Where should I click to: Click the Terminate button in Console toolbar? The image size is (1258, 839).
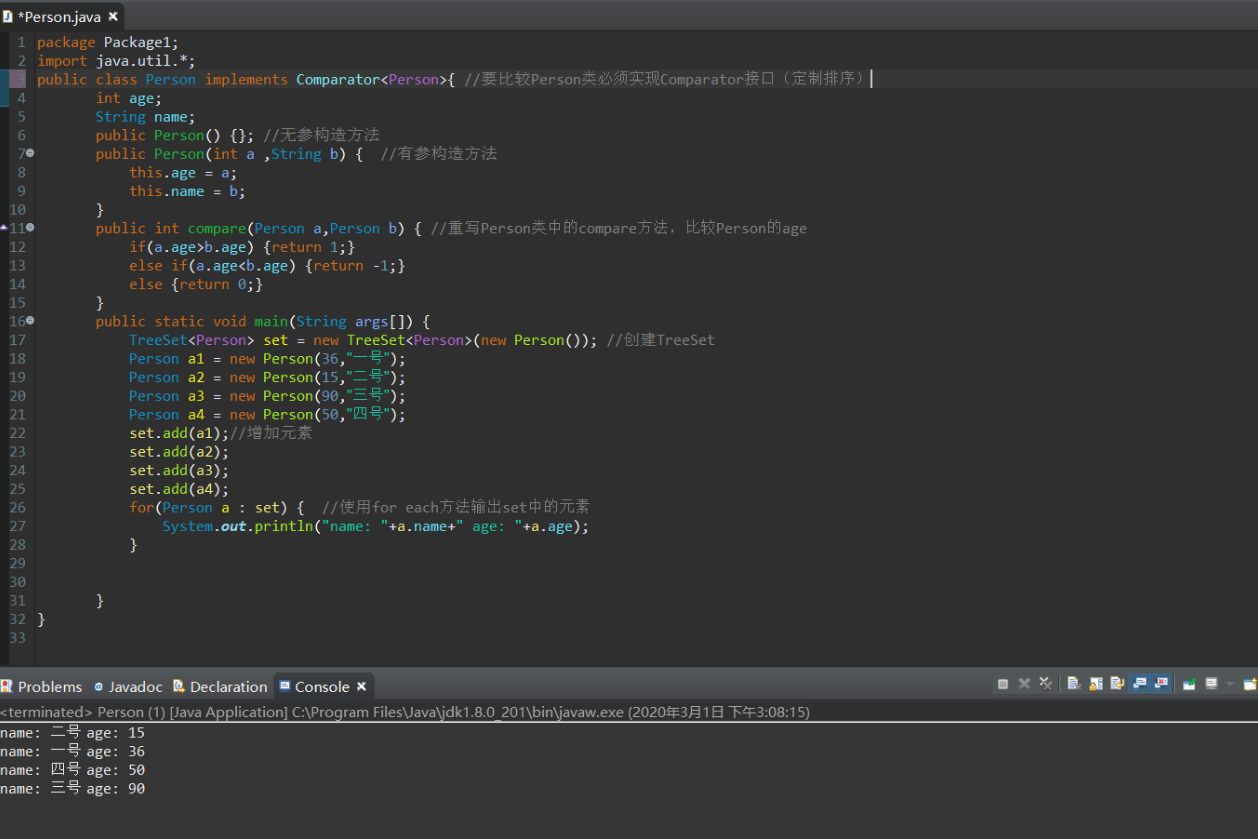click(1003, 684)
